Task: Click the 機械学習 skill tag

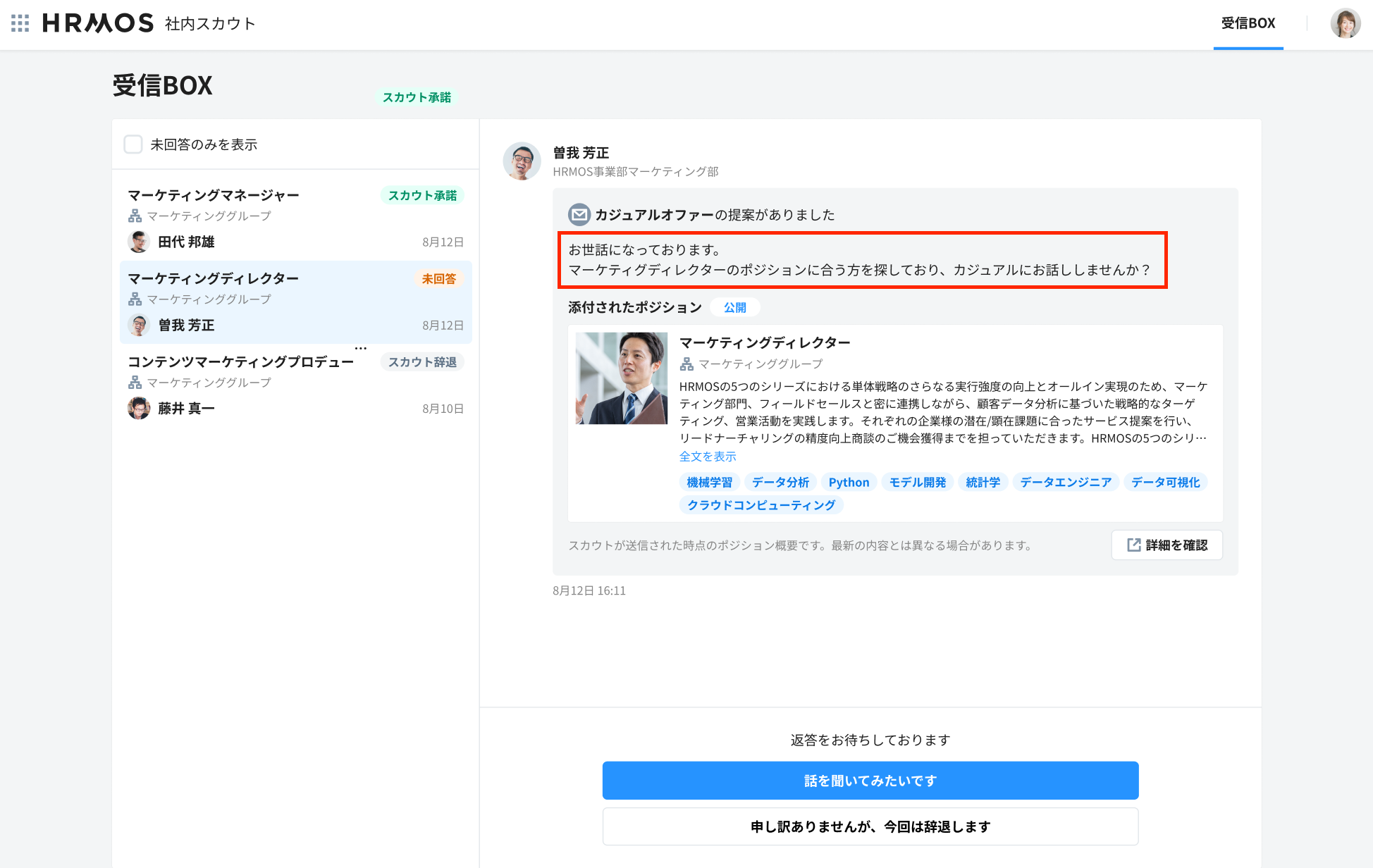Action: tap(709, 482)
